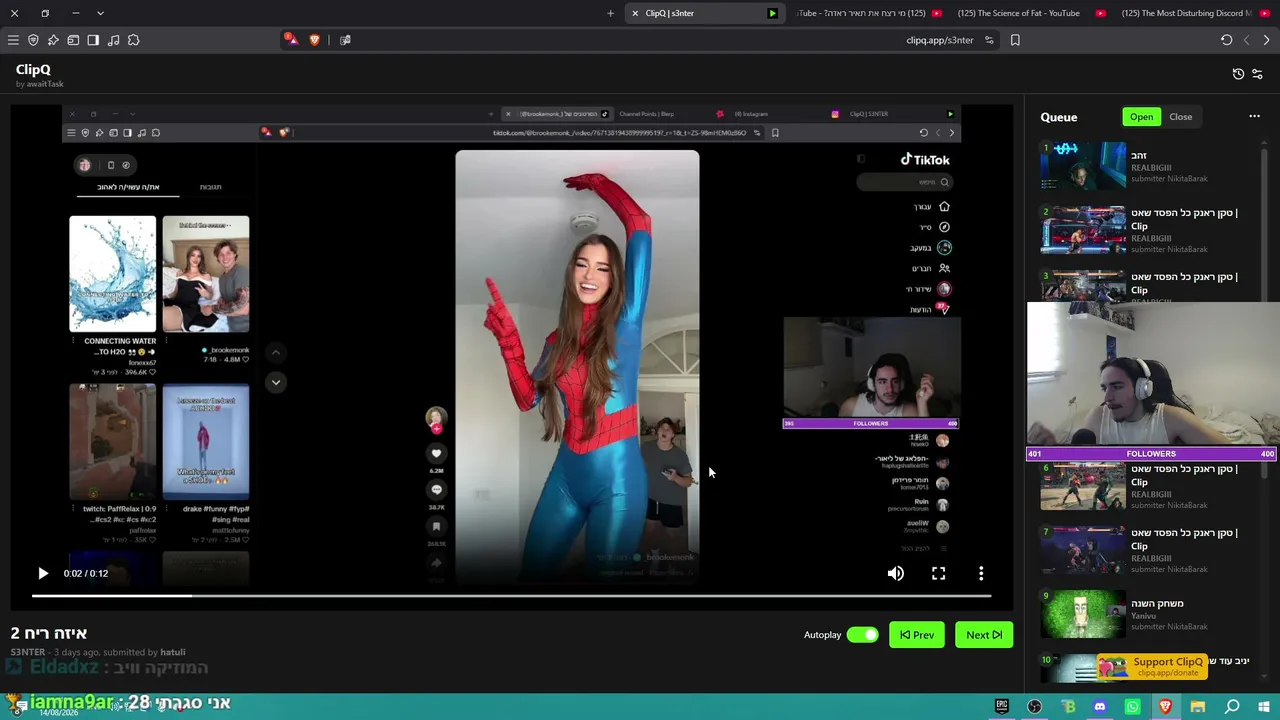This screenshot has height=720, width=1280.
Task: Open site settings icon beside the URL
Action: [x=989, y=40]
